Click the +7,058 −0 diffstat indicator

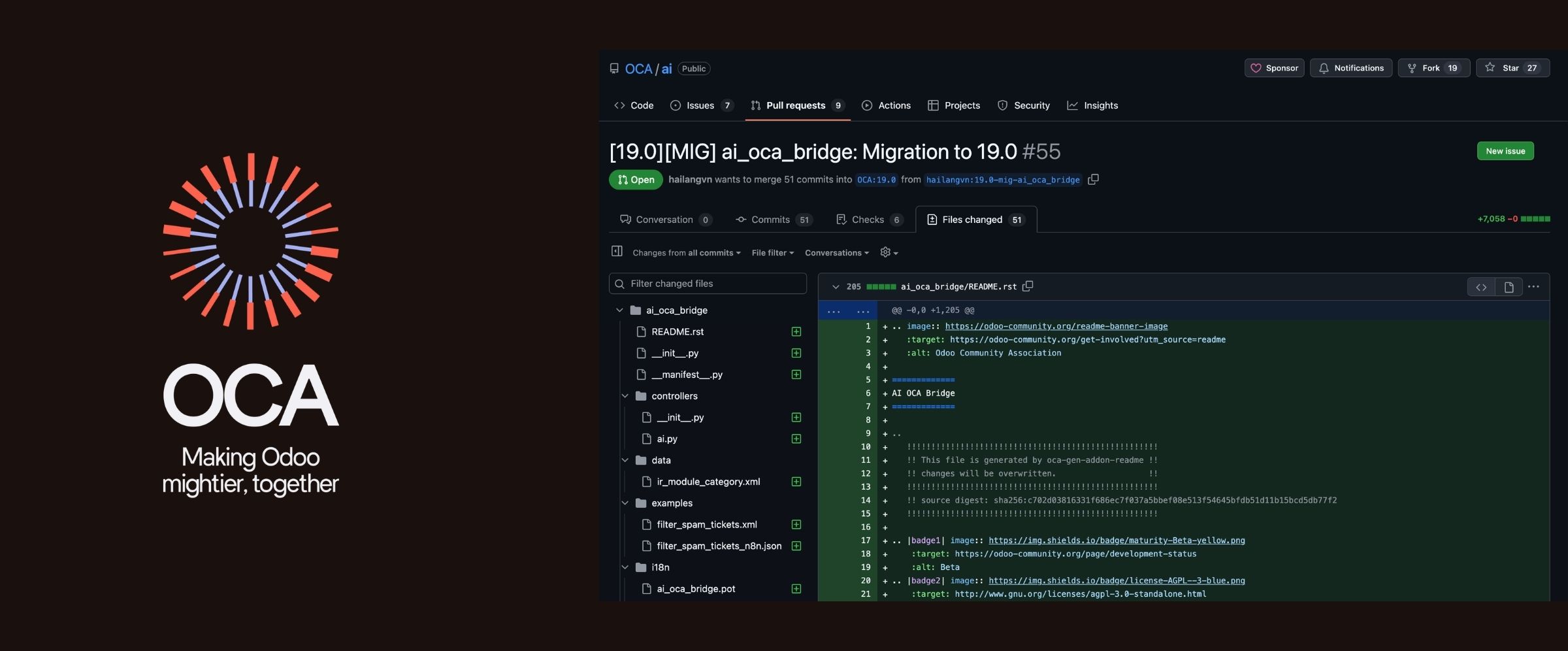[1514, 219]
